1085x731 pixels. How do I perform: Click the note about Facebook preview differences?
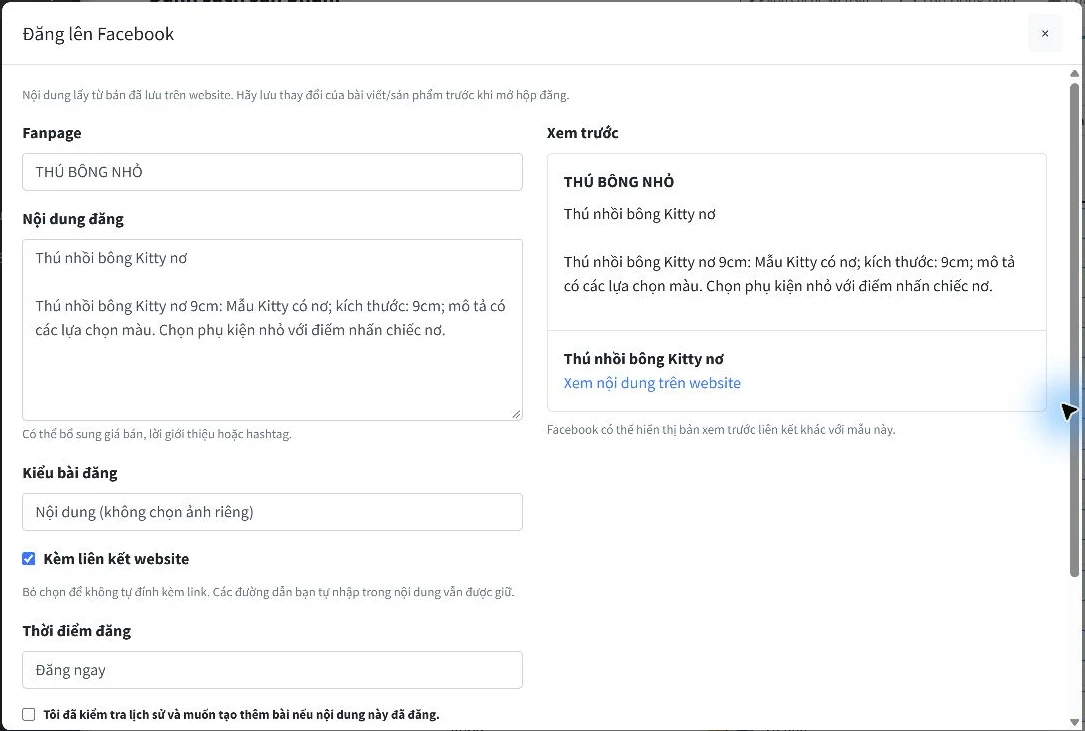tap(721, 429)
